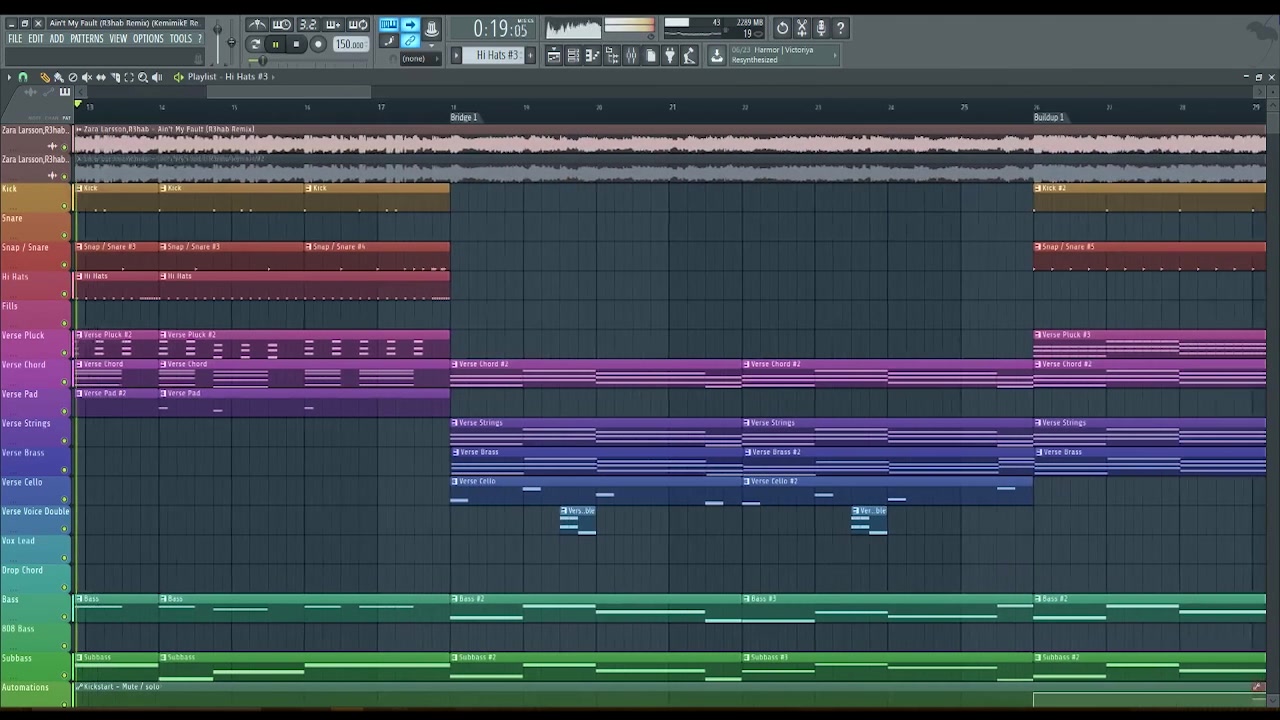Open the Subbass #2 clip menu at Buildup
Screen dimensions: 1280x720
point(1038,657)
